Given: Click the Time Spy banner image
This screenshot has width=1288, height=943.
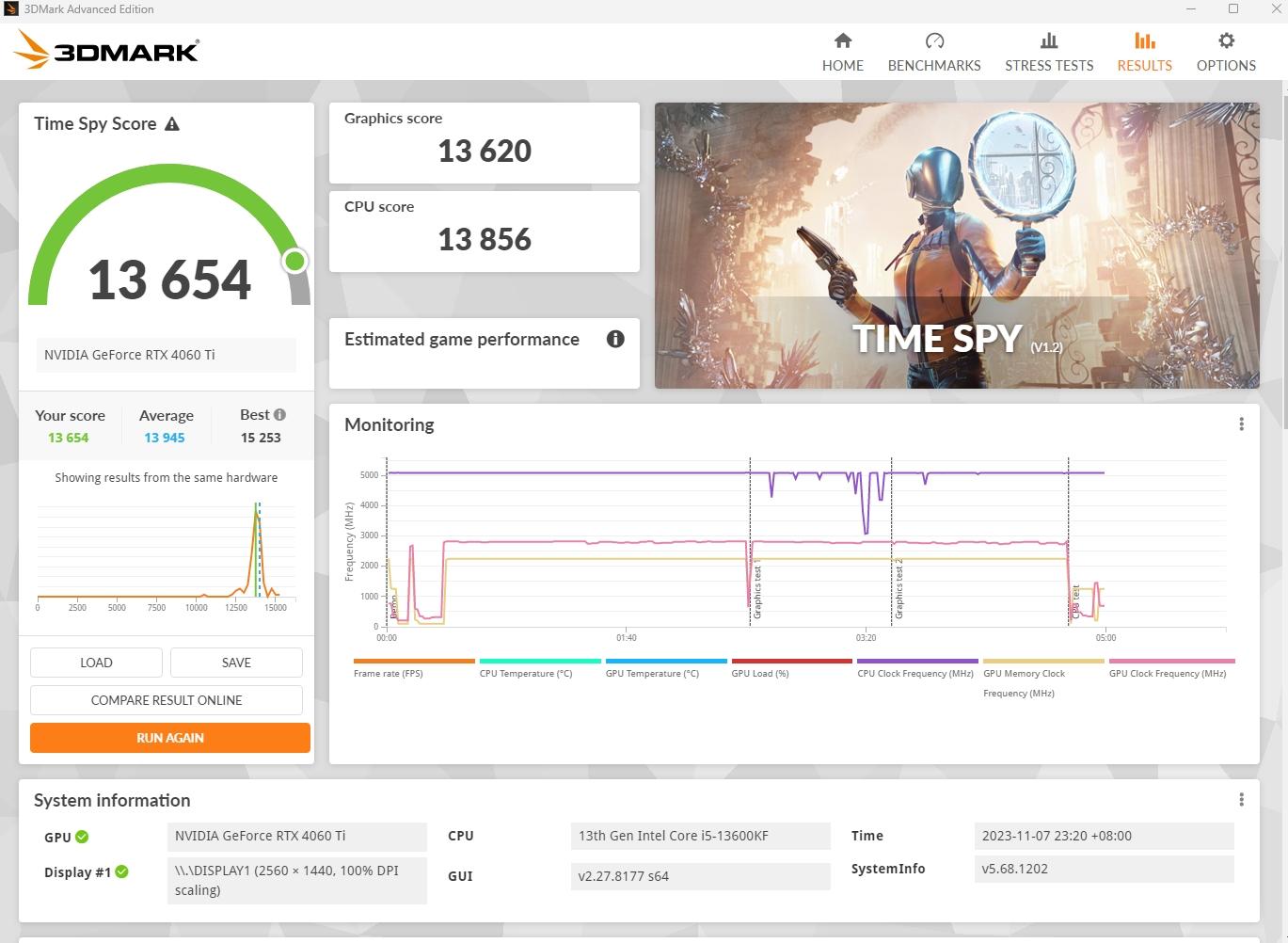Looking at the screenshot, I should click(957, 246).
